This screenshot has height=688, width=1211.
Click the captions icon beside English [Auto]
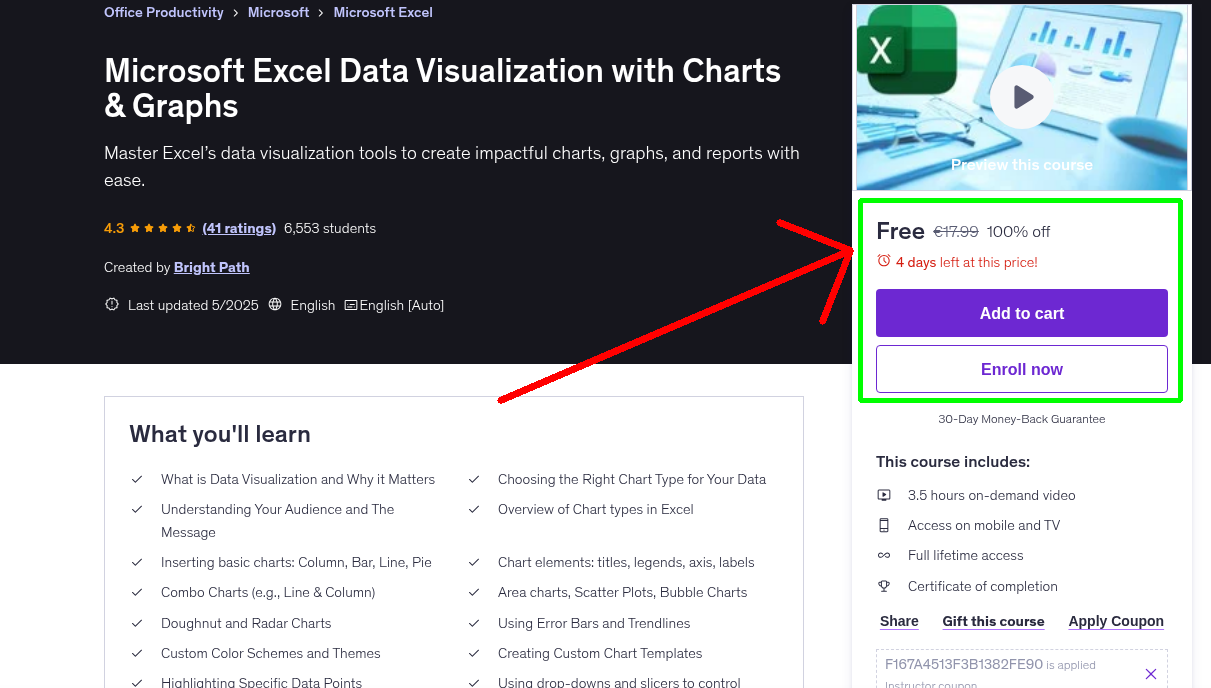pos(351,305)
